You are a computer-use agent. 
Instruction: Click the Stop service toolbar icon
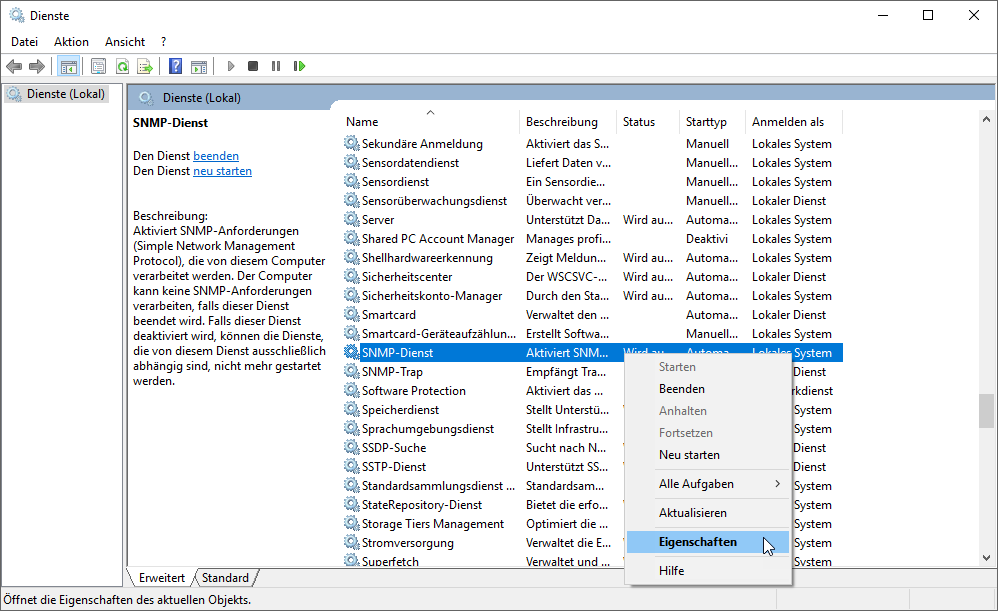253,66
